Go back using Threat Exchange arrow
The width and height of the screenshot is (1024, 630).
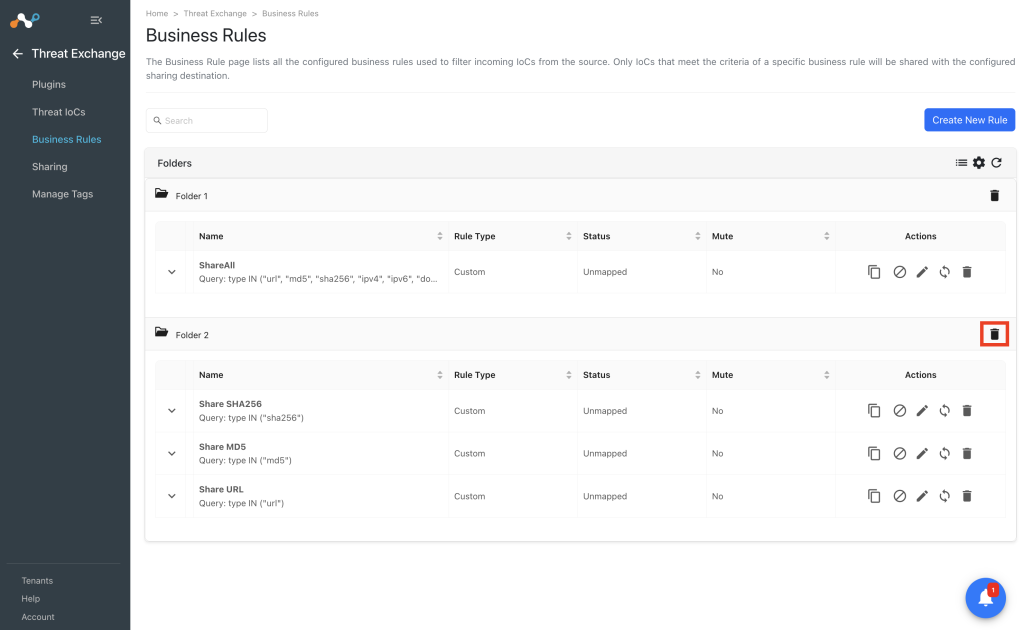pyautogui.click(x=18, y=54)
